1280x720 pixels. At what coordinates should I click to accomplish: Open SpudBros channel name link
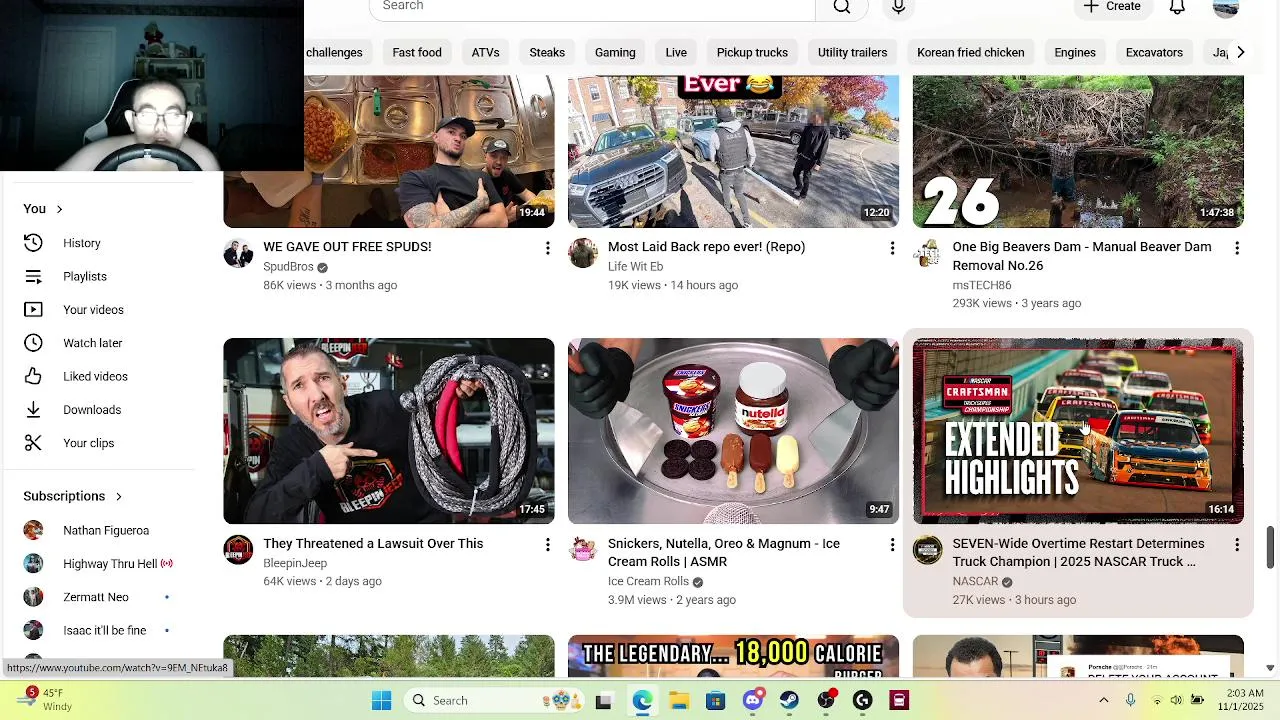tap(288, 267)
